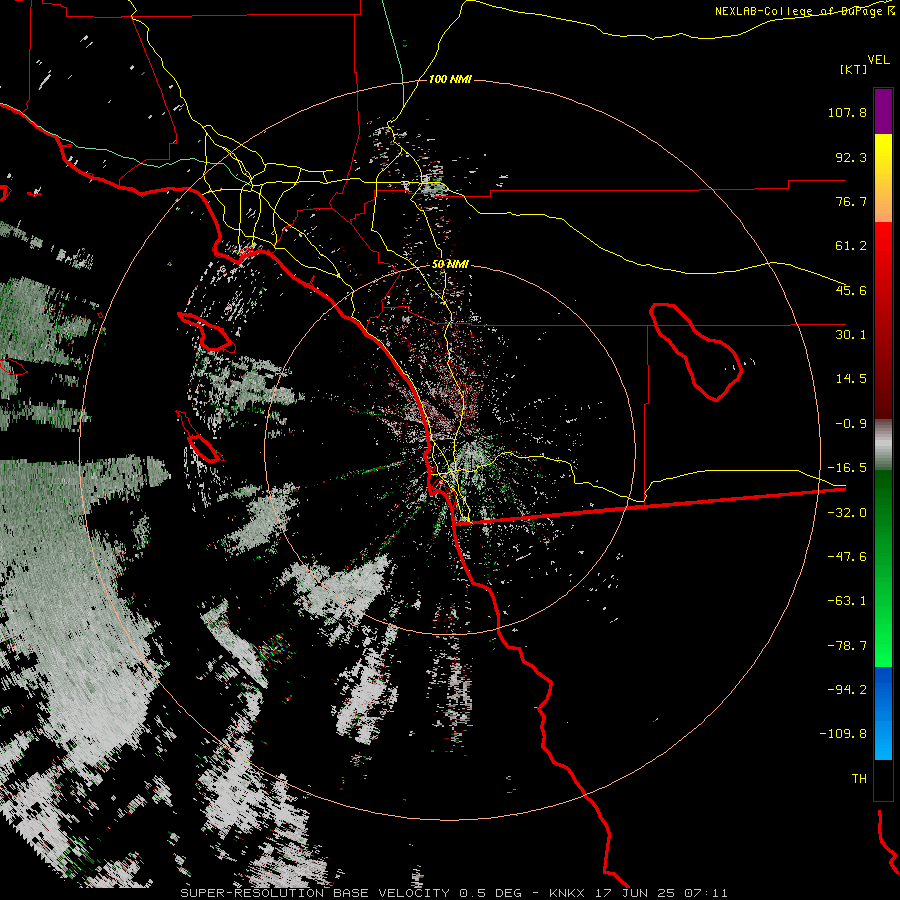Click the -47.6 velocity scale value
Viewport: 900px width, 900px height.
(847, 557)
